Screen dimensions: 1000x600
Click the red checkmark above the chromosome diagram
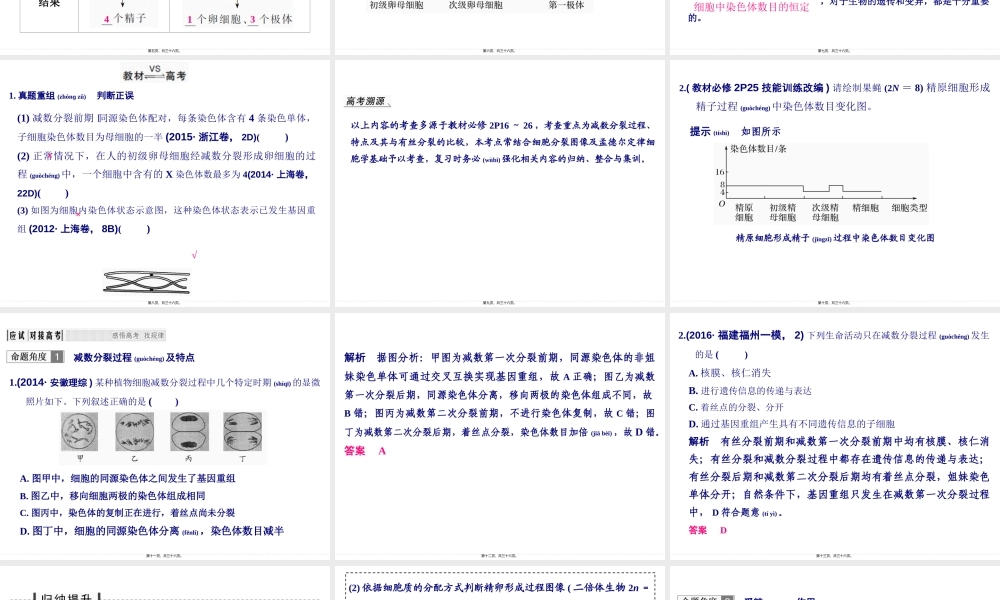coord(194,256)
